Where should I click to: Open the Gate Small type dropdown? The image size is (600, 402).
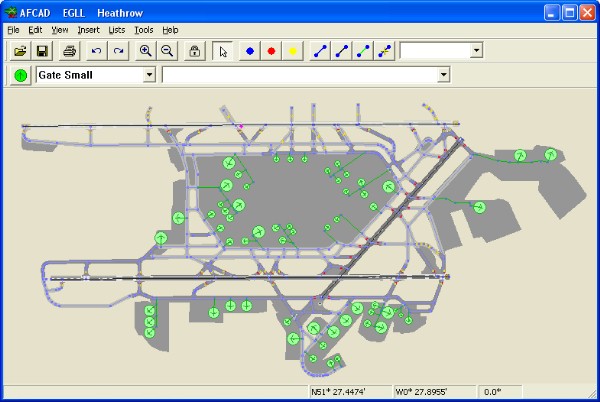click(150, 75)
